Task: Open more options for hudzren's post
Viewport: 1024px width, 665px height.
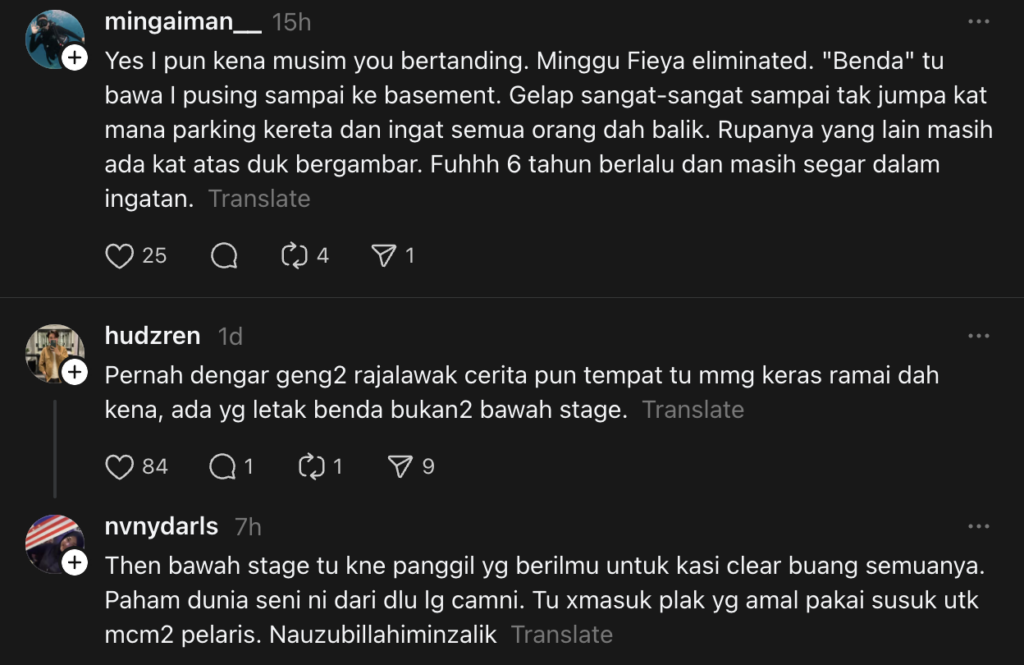Action: [x=978, y=336]
